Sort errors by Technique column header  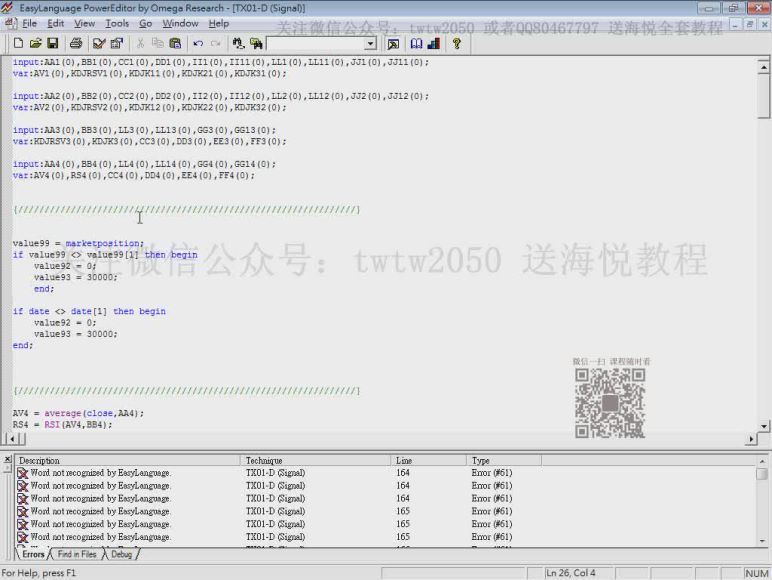pos(315,460)
